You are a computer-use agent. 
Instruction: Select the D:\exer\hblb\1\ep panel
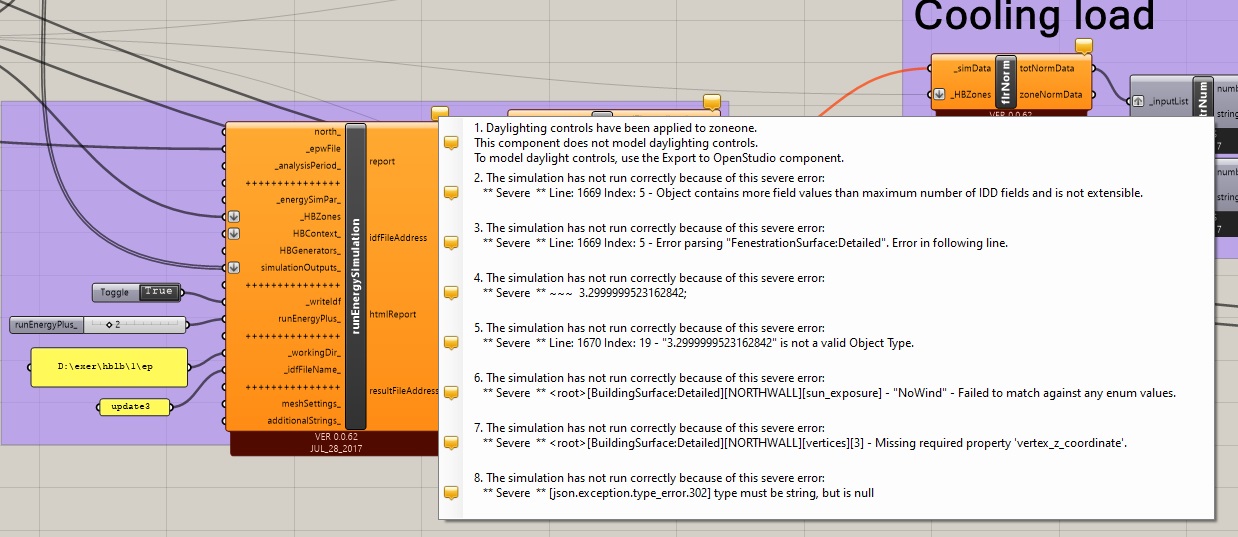pos(109,367)
